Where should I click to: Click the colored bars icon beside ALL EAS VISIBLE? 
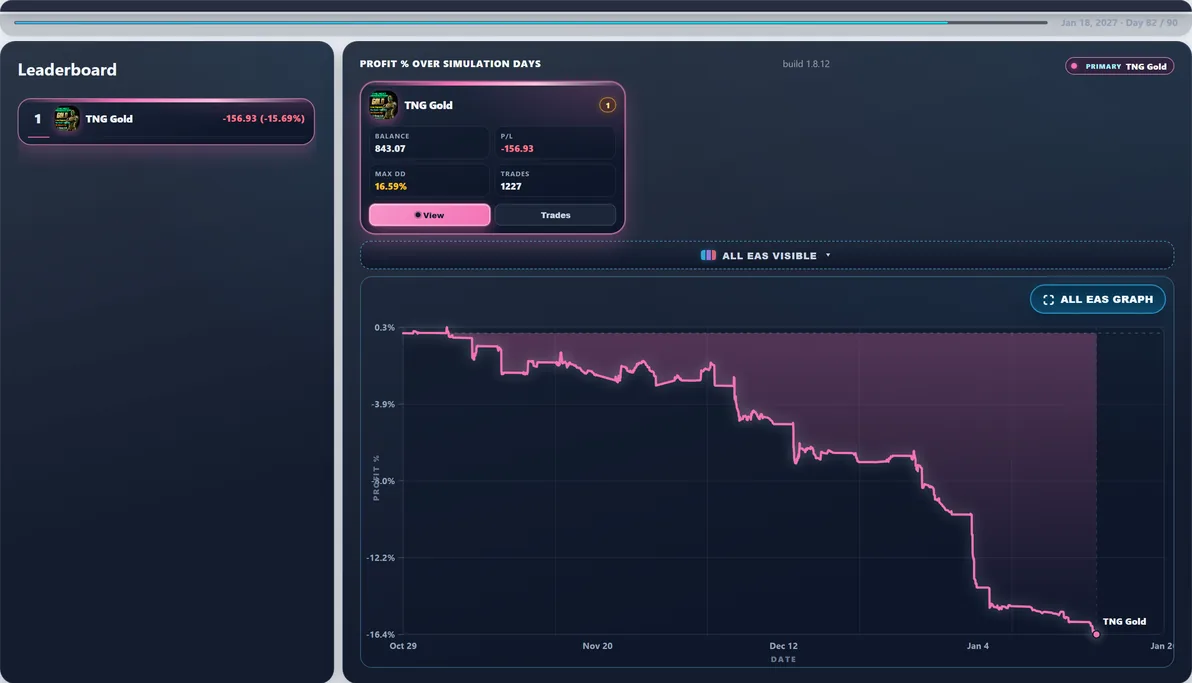(x=708, y=256)
